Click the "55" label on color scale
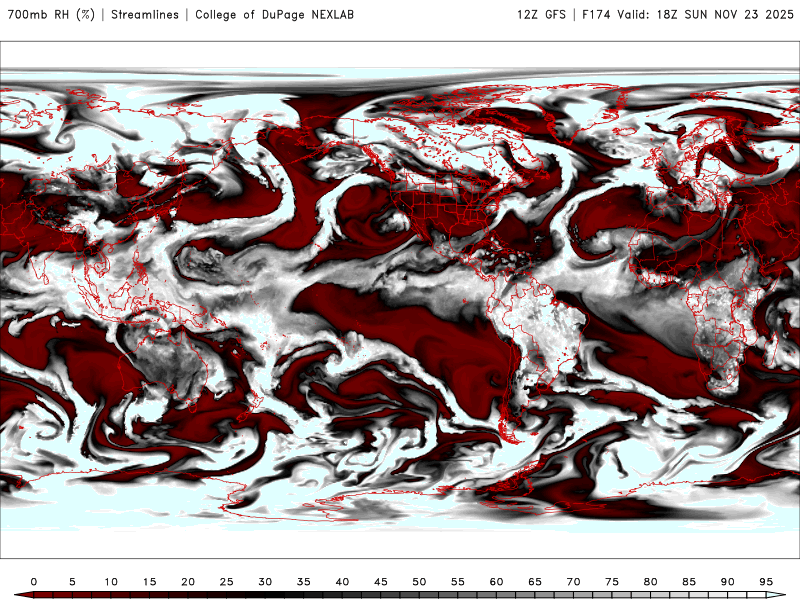Image resolution: width=800 pixels, height=600 pixels. (458, 582)
